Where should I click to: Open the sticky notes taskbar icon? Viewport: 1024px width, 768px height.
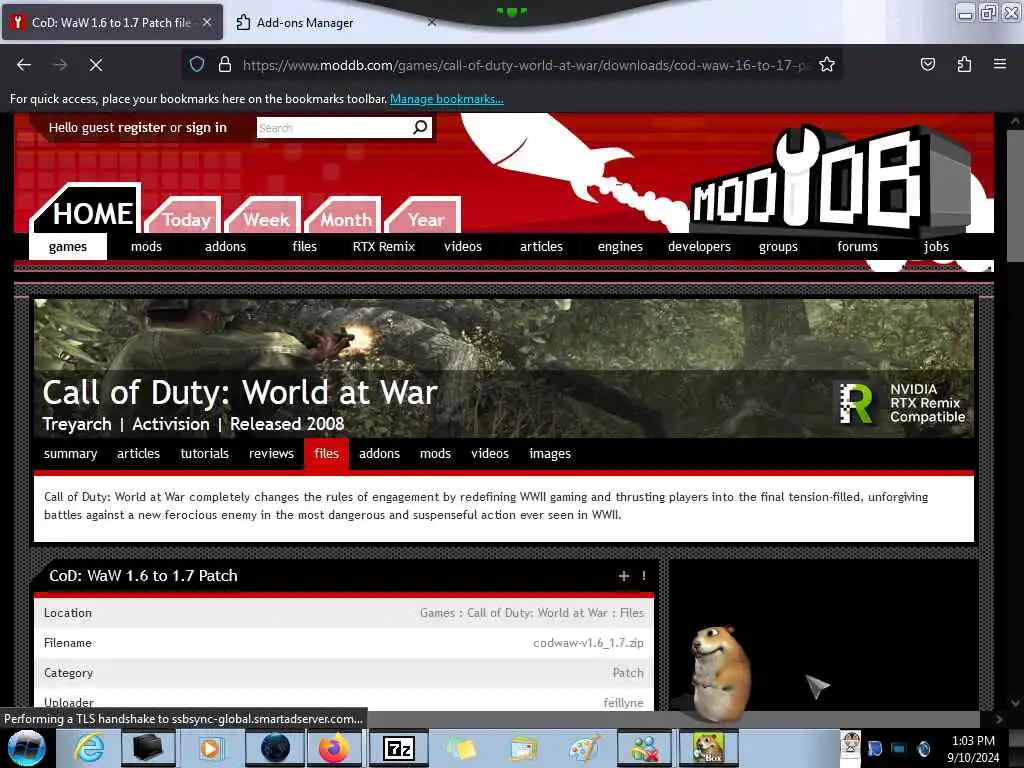click(461, 748)
